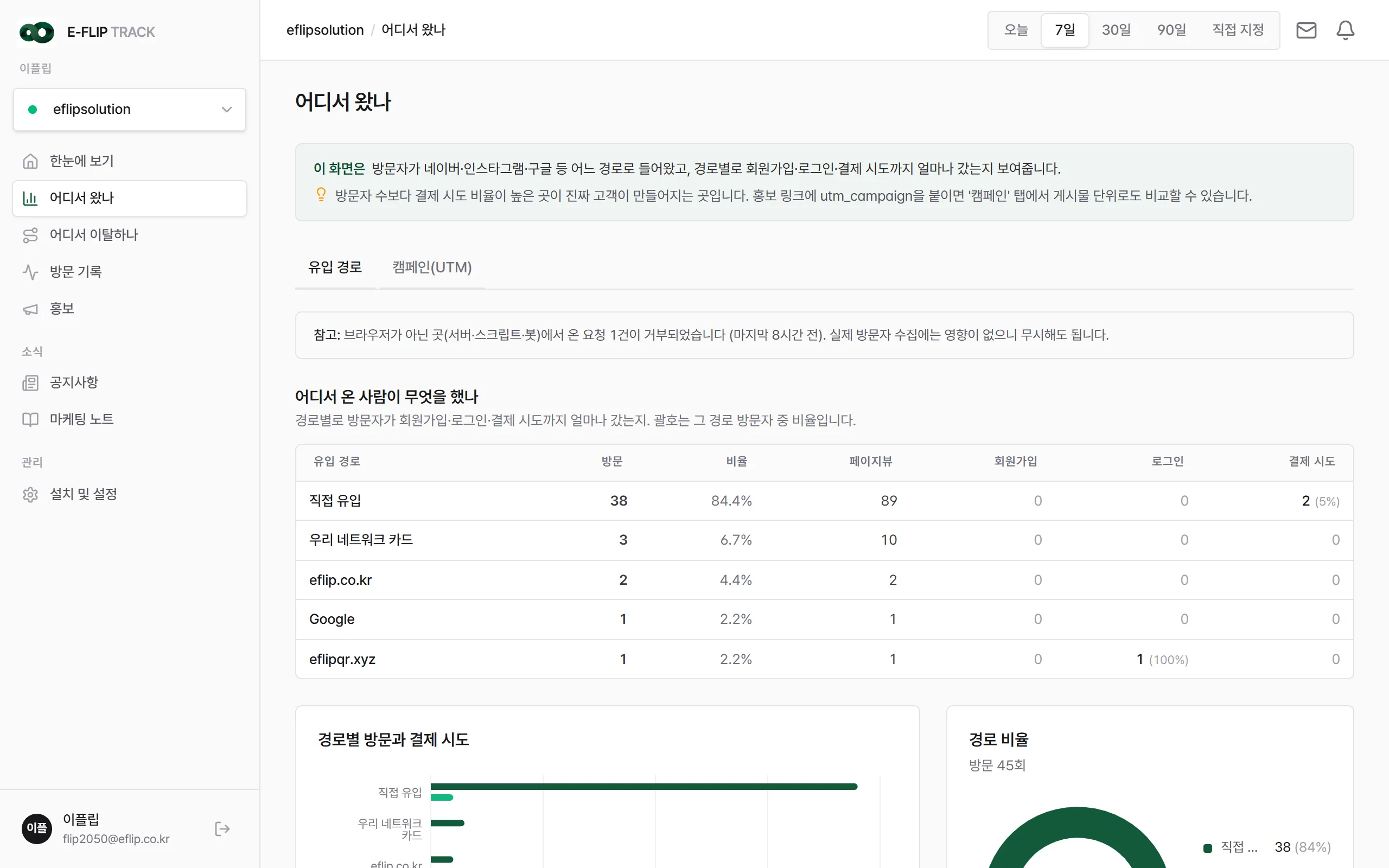1389x868 pixels.
Task: Click the Google row name
Action: tap(332, 620)
